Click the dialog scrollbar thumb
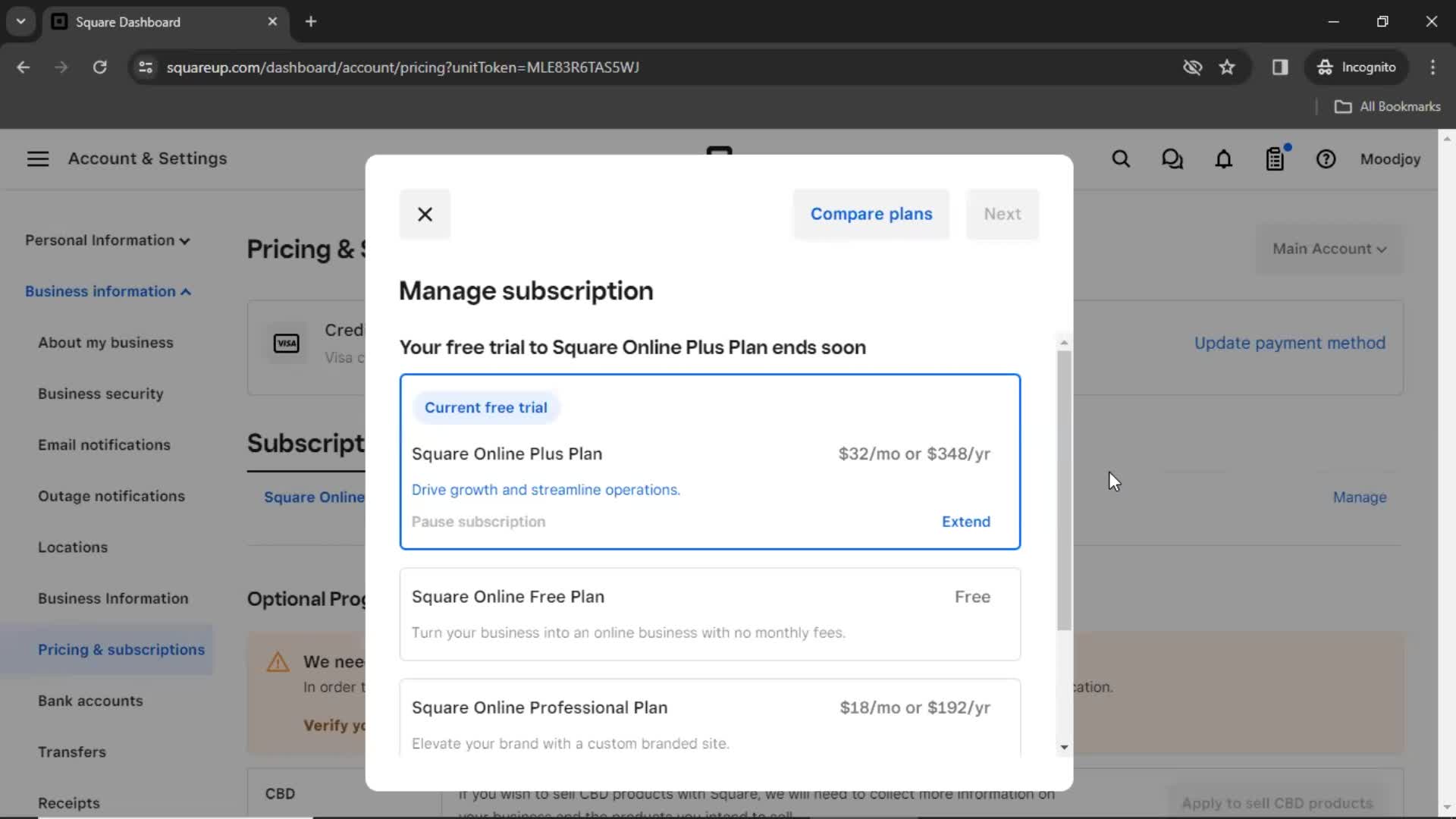 (1064, 490)
